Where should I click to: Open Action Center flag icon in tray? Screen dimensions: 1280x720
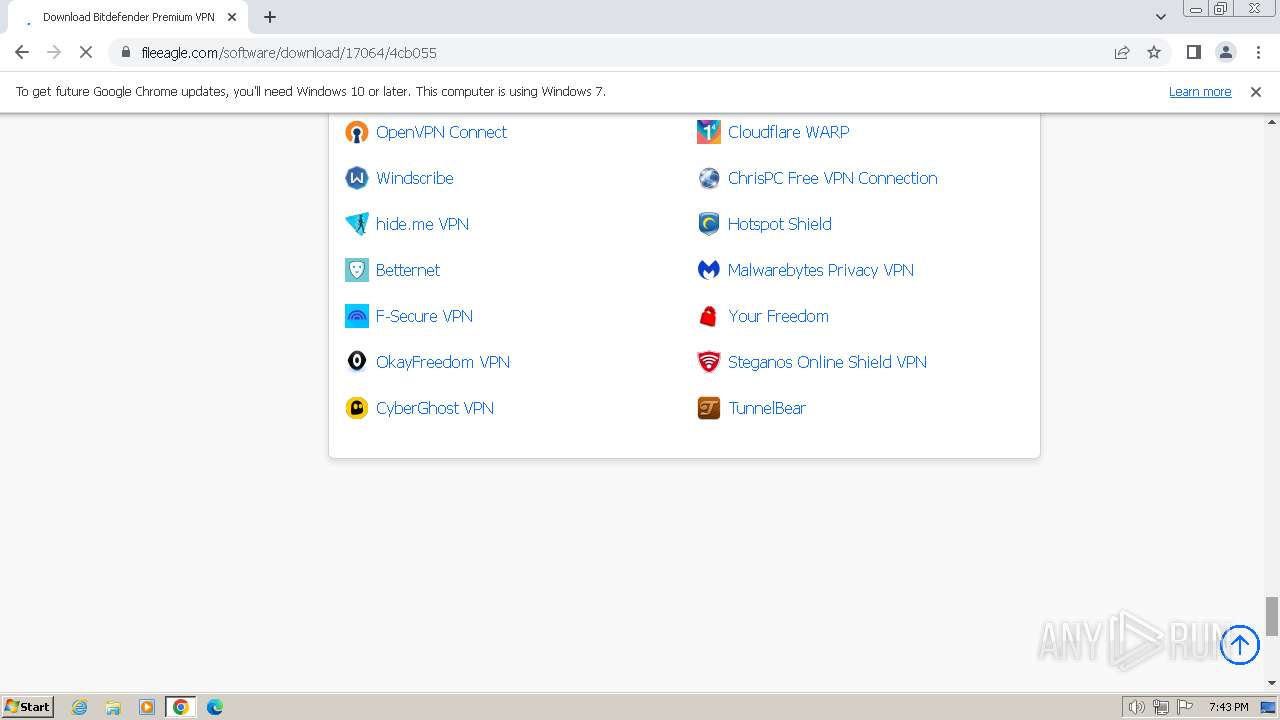1185,707
